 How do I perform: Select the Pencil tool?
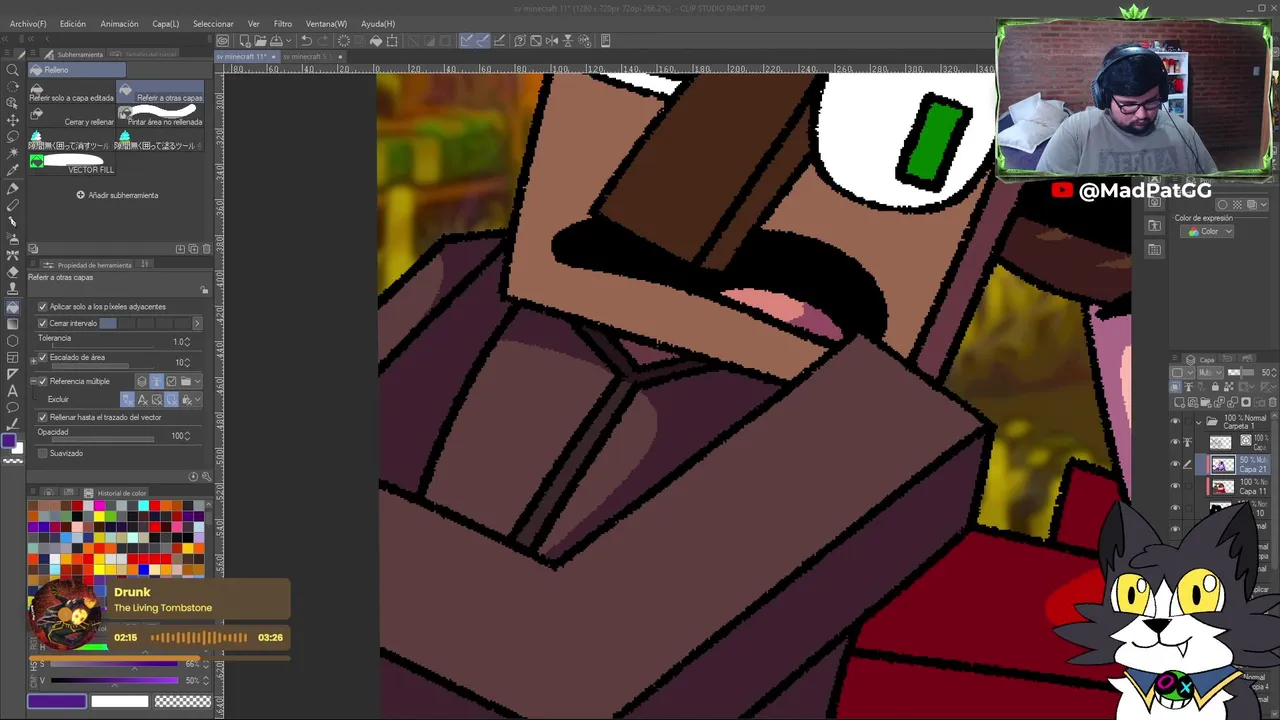(x=13, y=205)
